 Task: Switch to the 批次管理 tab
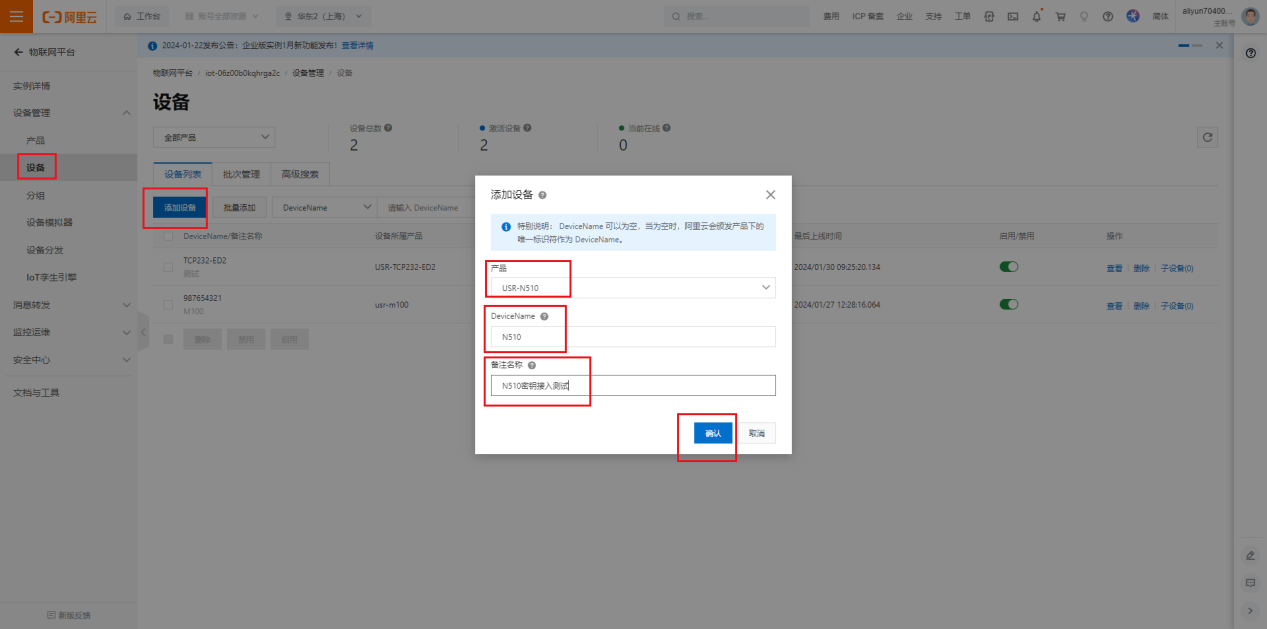click(241, 174)
